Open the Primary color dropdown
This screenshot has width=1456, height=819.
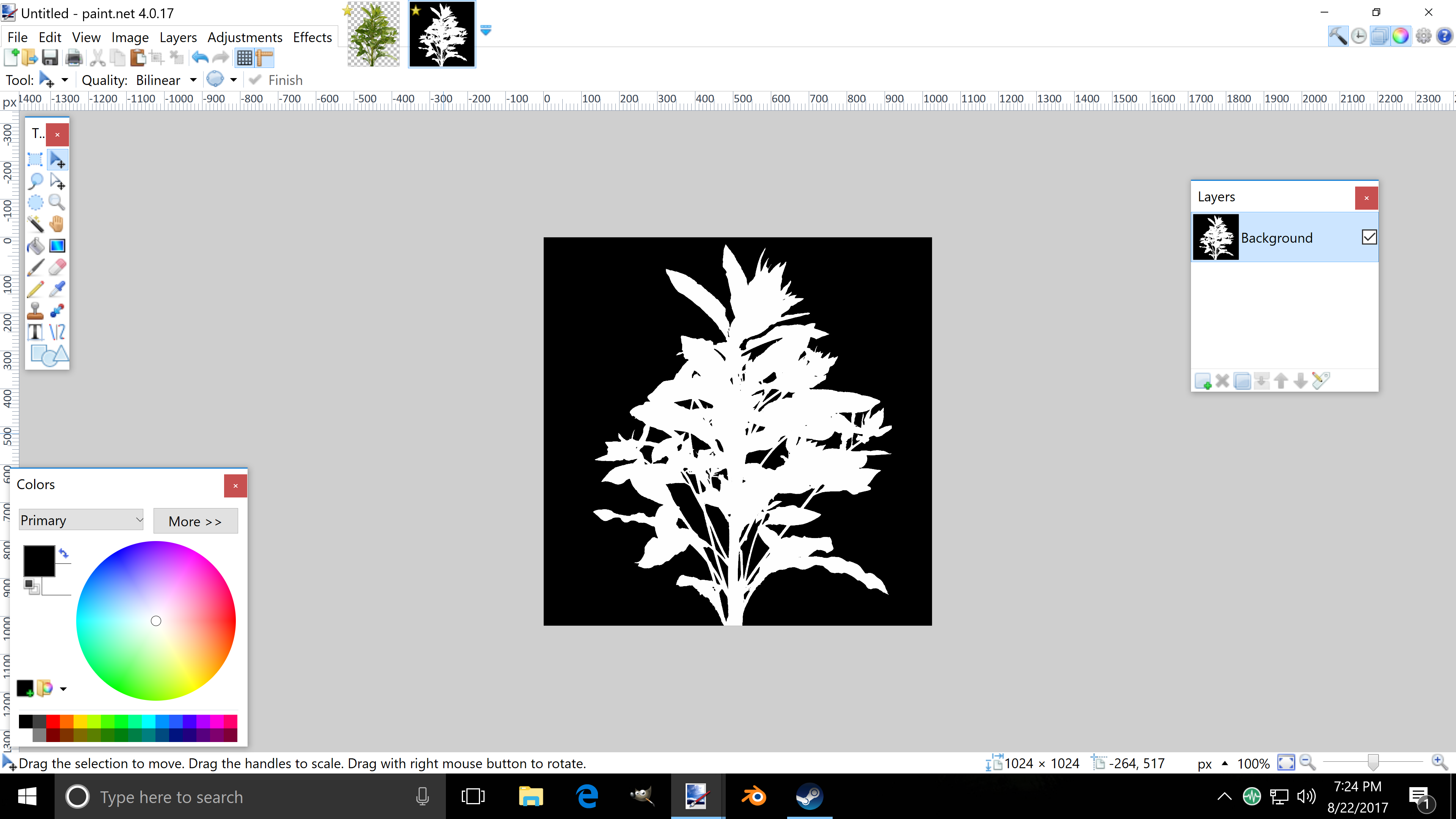pos(82,520)
